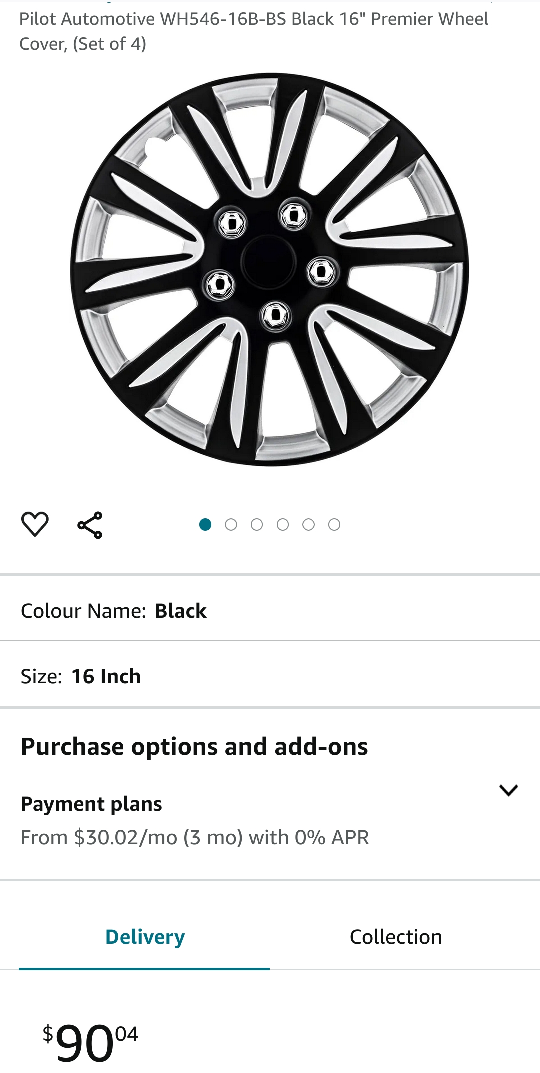Screen dimensions: 540x1073
Task: View the sixth carousel image dot
Action: [x=334, y=525]
